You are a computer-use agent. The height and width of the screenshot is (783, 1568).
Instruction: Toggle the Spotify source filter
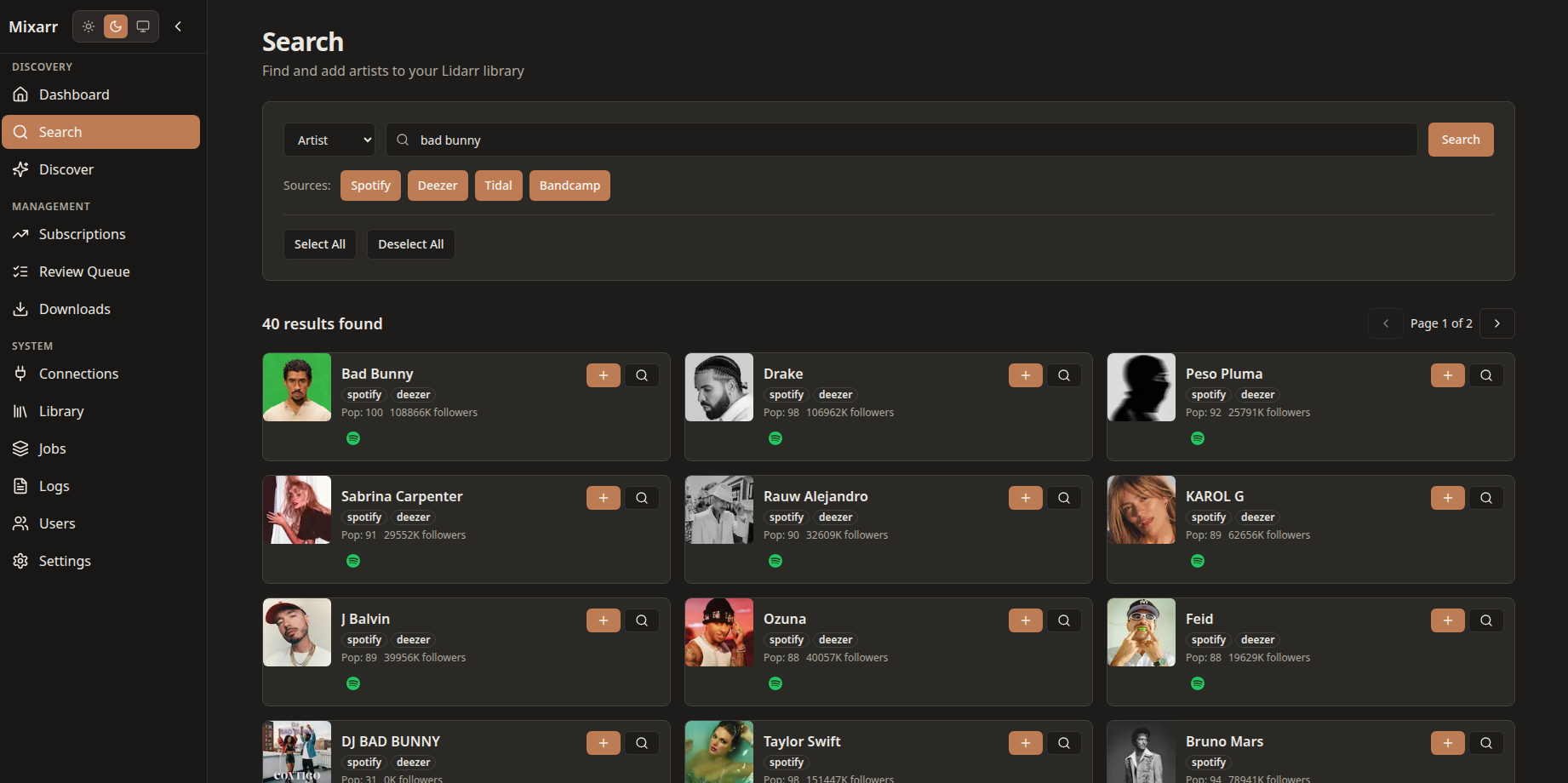[370, 186]
